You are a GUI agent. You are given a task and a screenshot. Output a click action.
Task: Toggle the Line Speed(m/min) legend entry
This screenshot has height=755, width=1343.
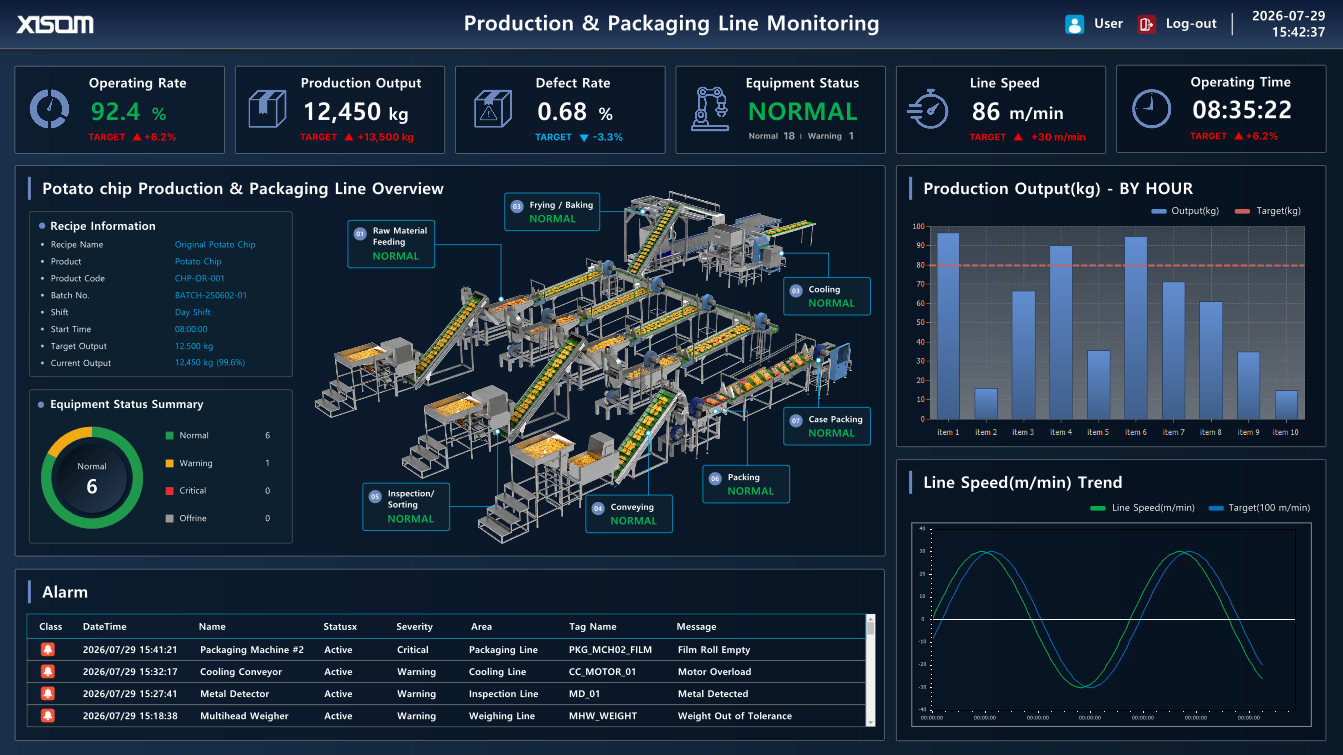(1143, 508)
